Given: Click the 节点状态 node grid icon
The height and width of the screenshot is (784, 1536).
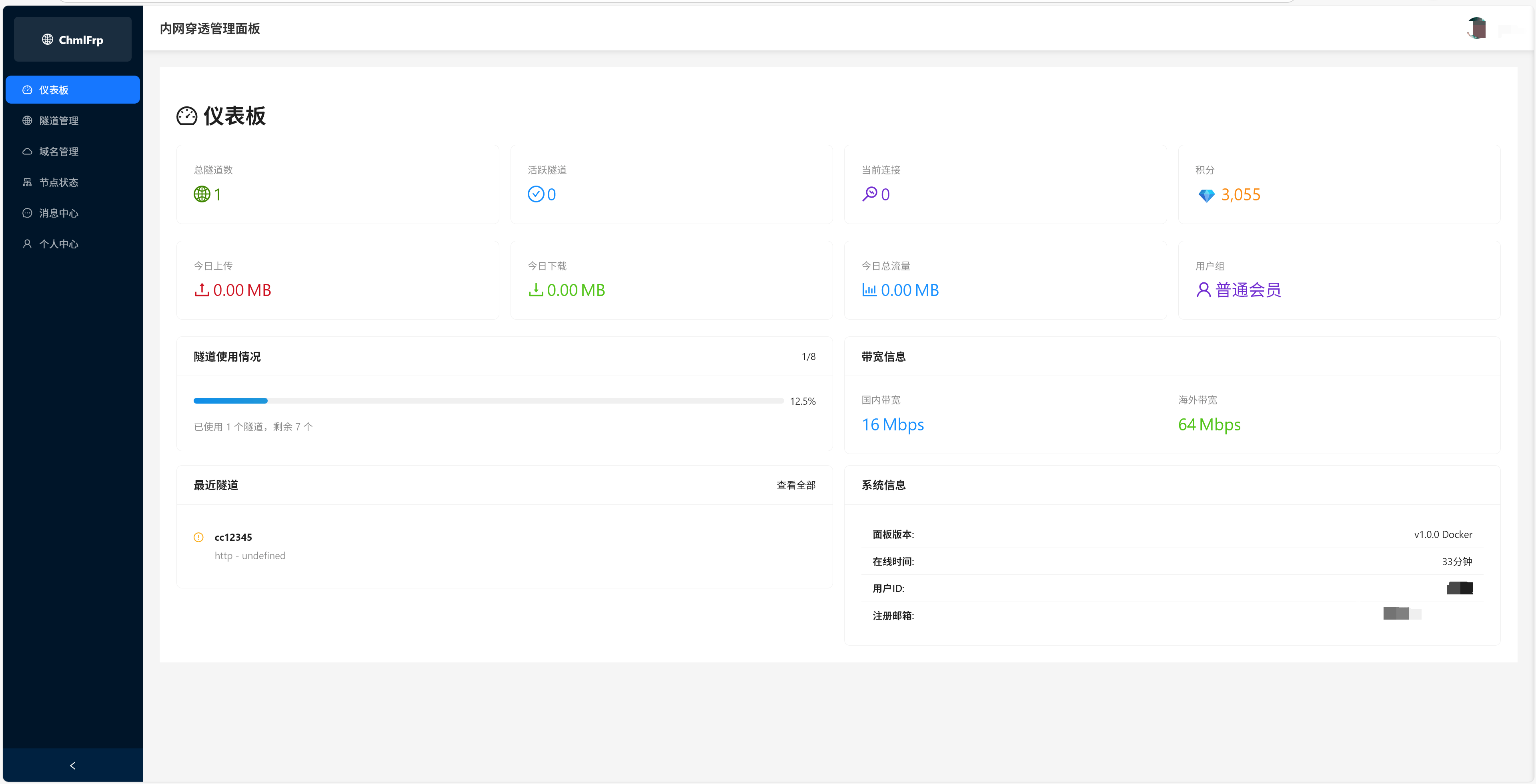Looking at the screenshot, I should pyautogui.click(x=28, y=182).
